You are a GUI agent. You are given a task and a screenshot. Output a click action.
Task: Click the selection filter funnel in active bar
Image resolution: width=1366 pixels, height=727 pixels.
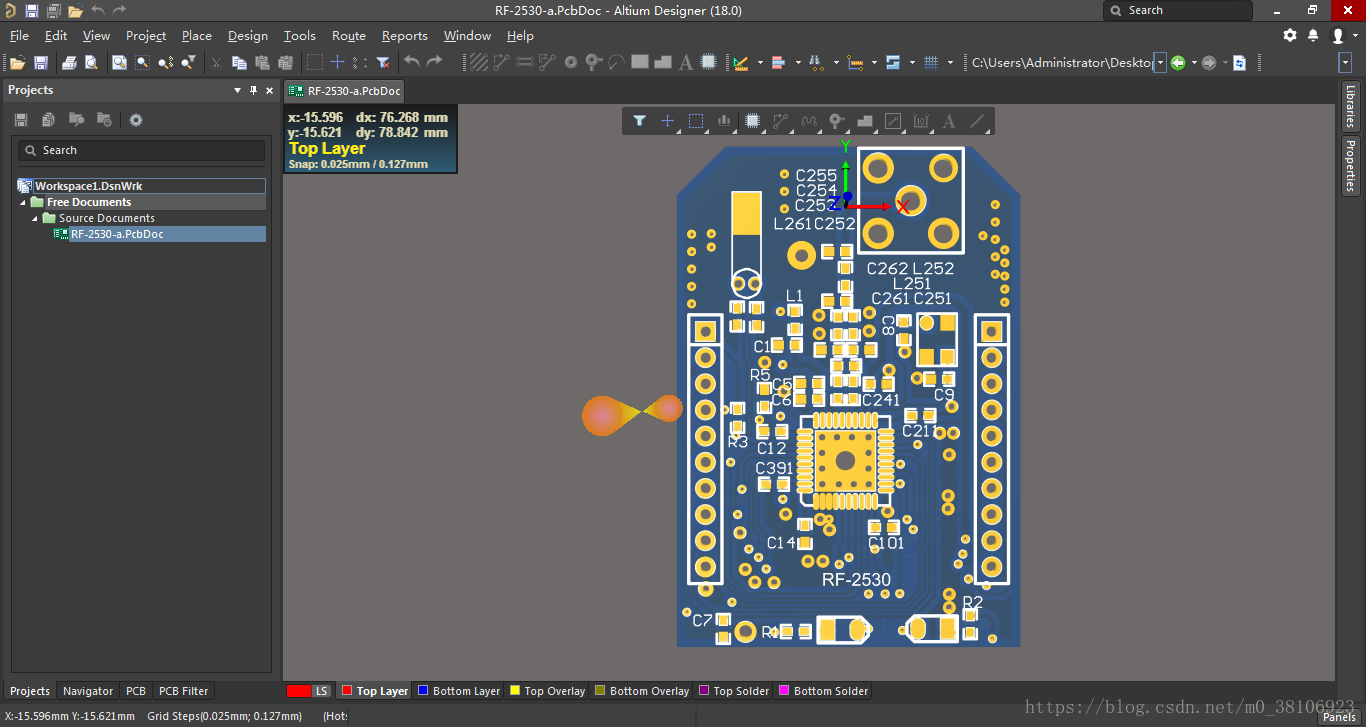click(640, 121)
